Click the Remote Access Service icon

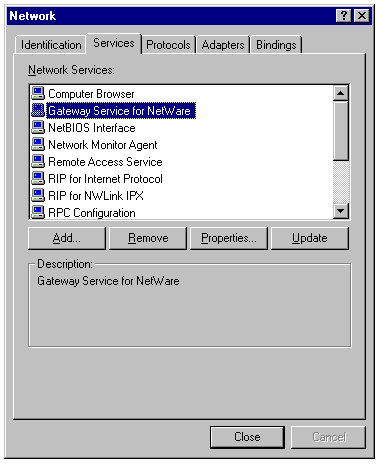point(38,161)
